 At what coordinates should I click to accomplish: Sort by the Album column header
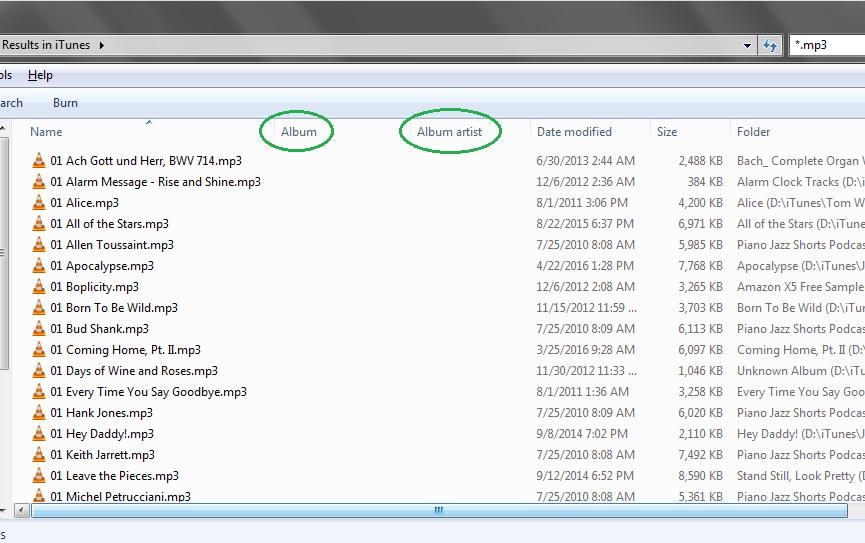pyautogui.click(x=298, y=132)
